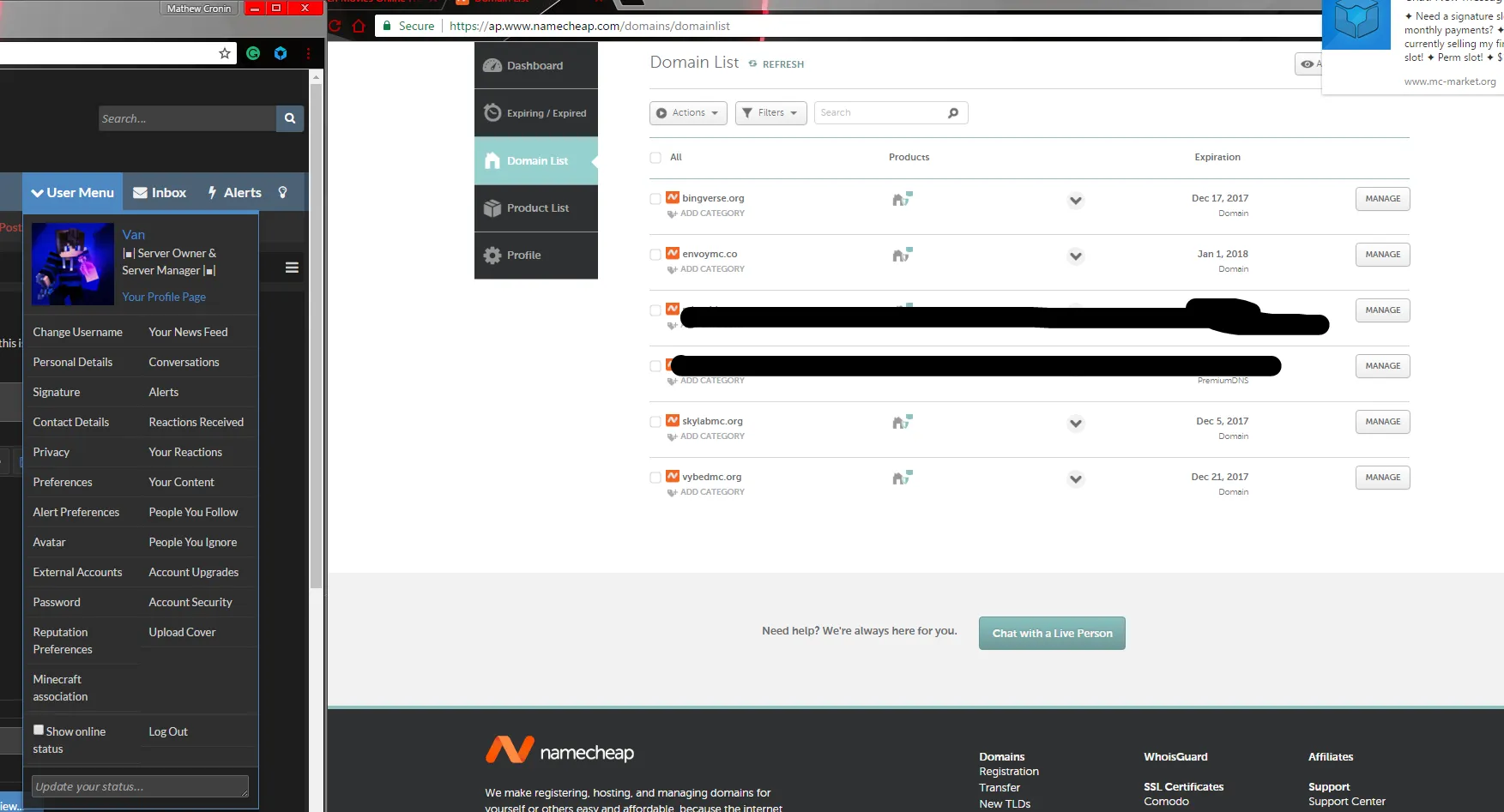This screenshot has width=1504, height=812.
Task: Click the products icon for vybedmc.org
Action: (902, 478)
